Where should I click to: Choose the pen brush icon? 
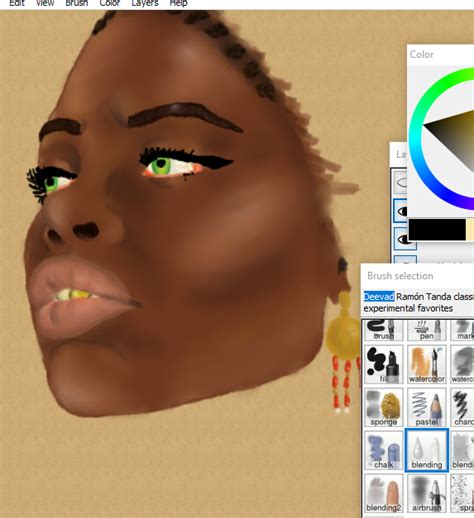click(x=426, y=330)
